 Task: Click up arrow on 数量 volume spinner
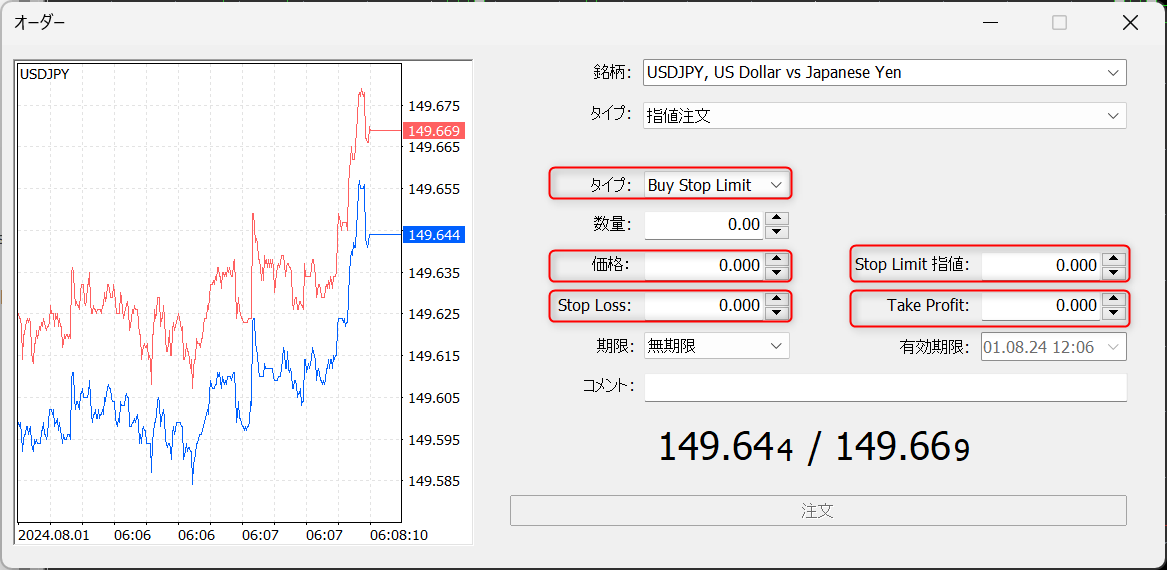(x=777, y=219)
